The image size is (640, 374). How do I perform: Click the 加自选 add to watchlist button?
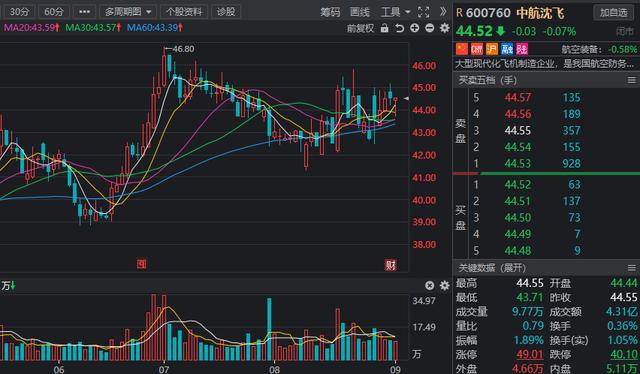click(613, 13)
